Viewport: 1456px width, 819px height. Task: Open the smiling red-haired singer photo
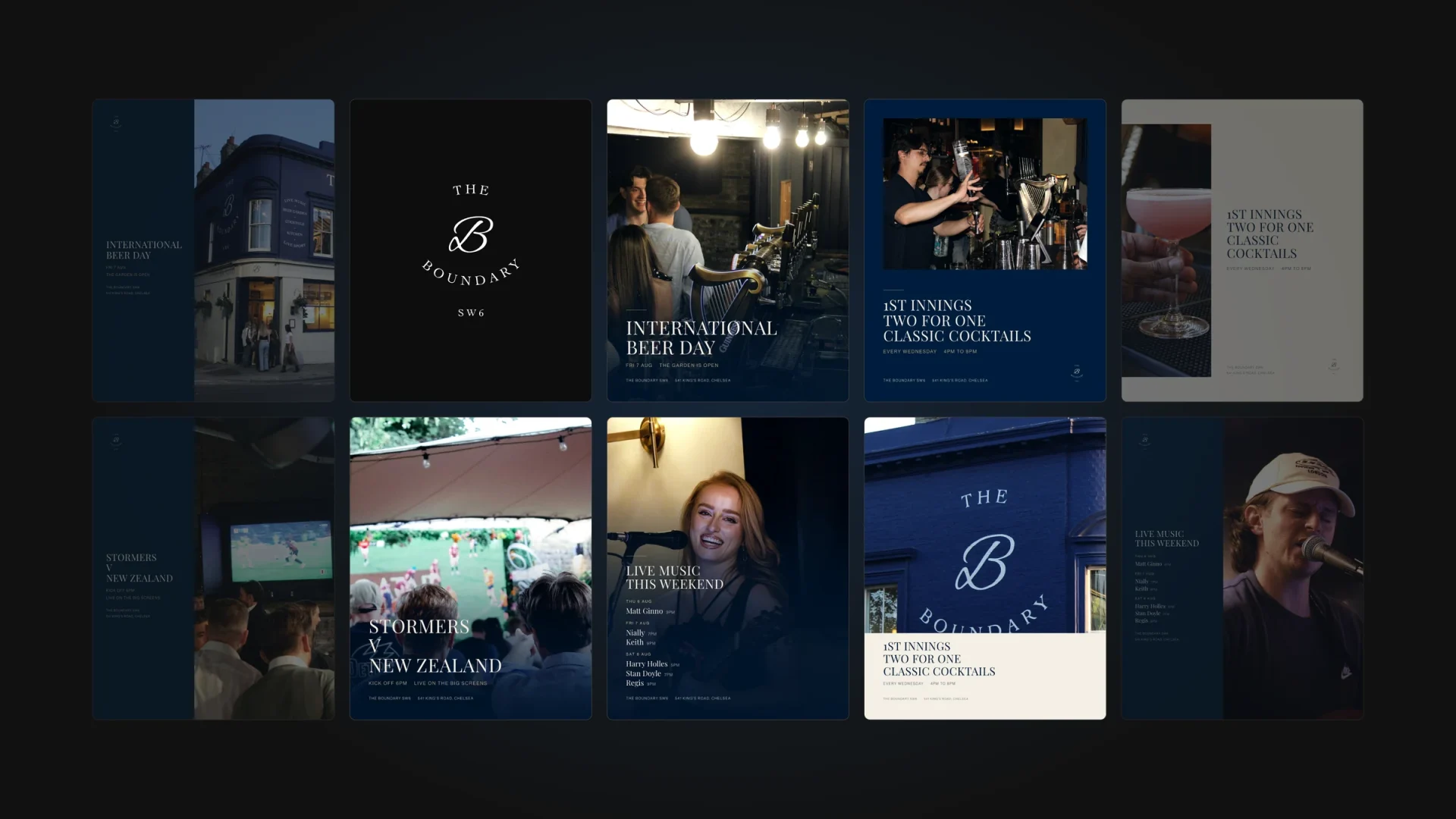pyautogui.click(x=727, y=568)
